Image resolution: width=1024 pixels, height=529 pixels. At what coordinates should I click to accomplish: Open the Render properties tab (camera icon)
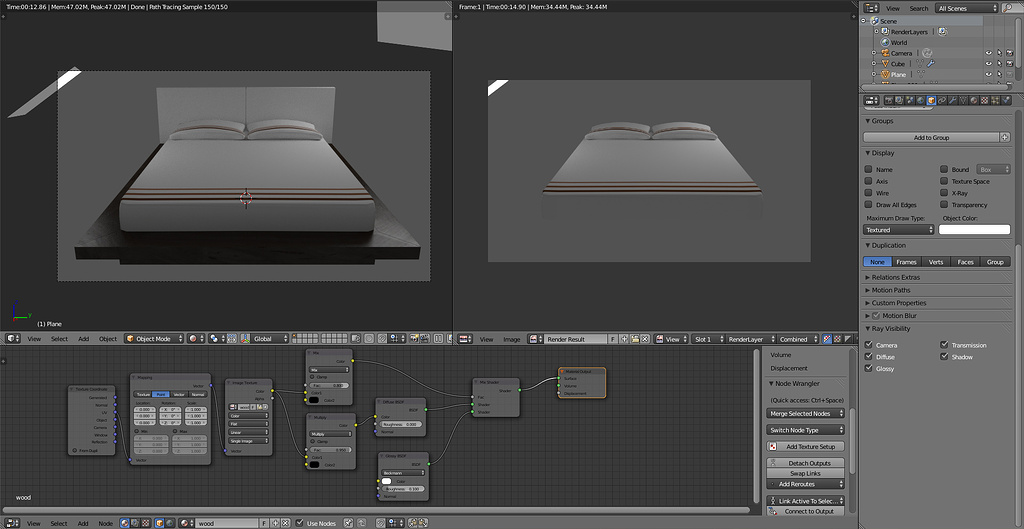(x=889, y=100)
